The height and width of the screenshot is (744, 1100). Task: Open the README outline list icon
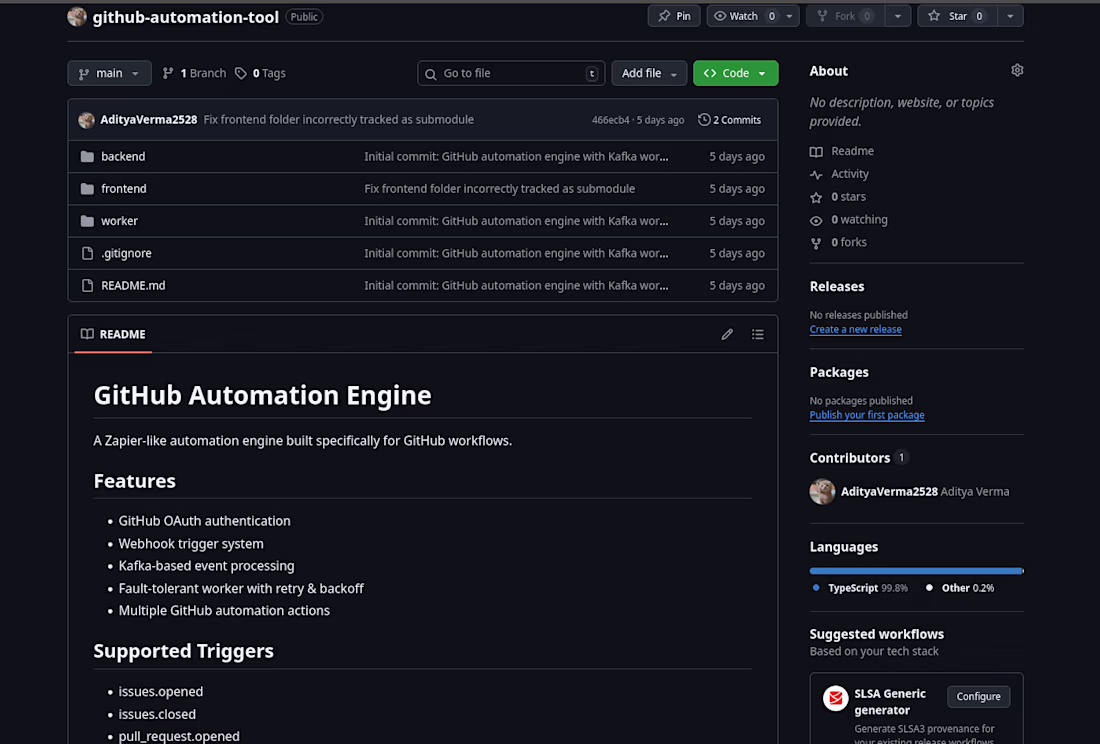(758, 334)
